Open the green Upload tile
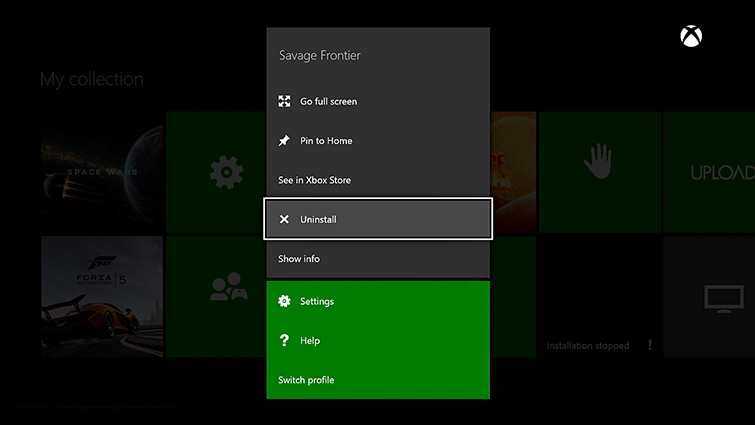The height and width of the screenshot is (425, 755). (709, 172)
